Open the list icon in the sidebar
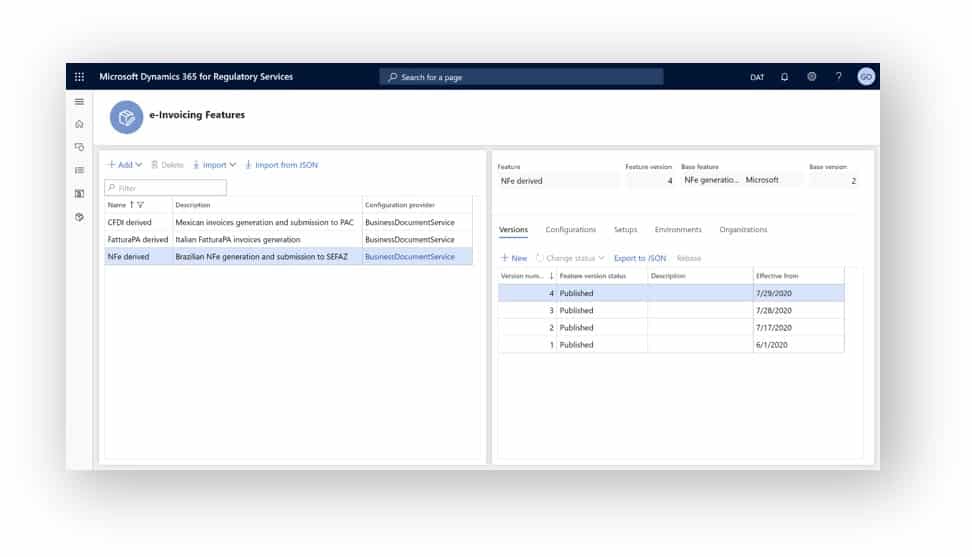972x557 pixels. click(x=79, y=170)
